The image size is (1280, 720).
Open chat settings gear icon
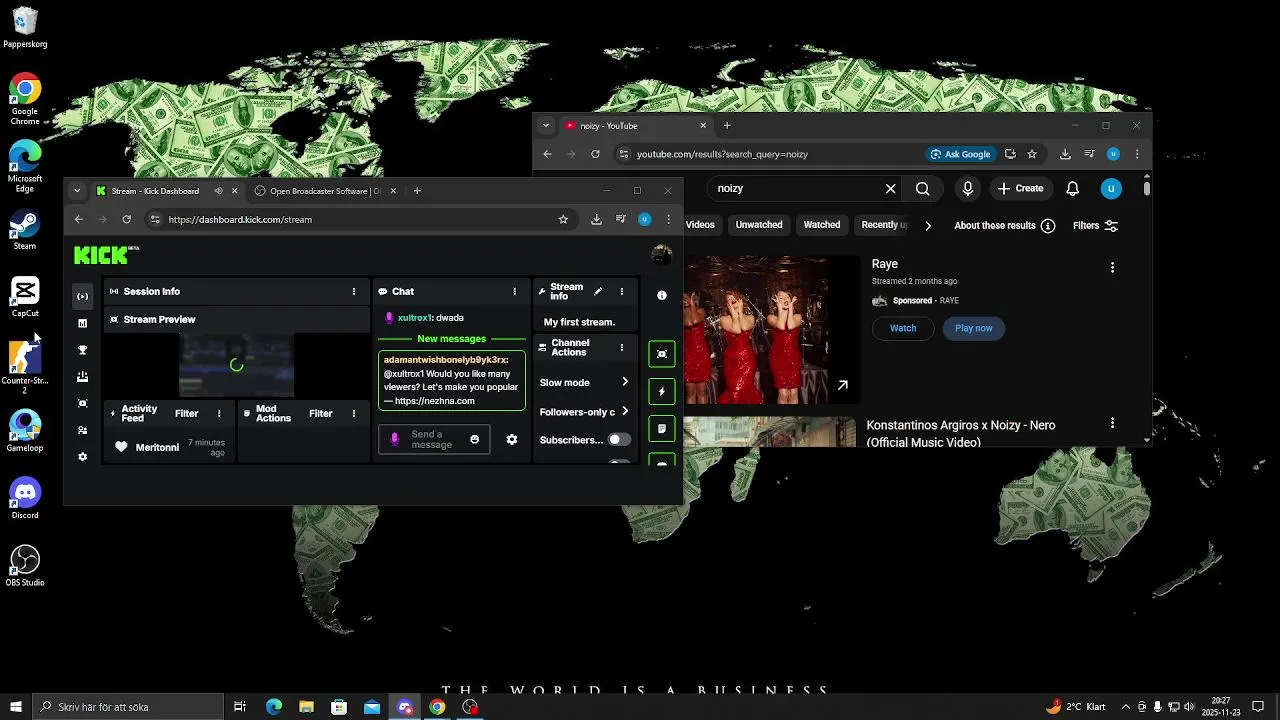(512, 439)
